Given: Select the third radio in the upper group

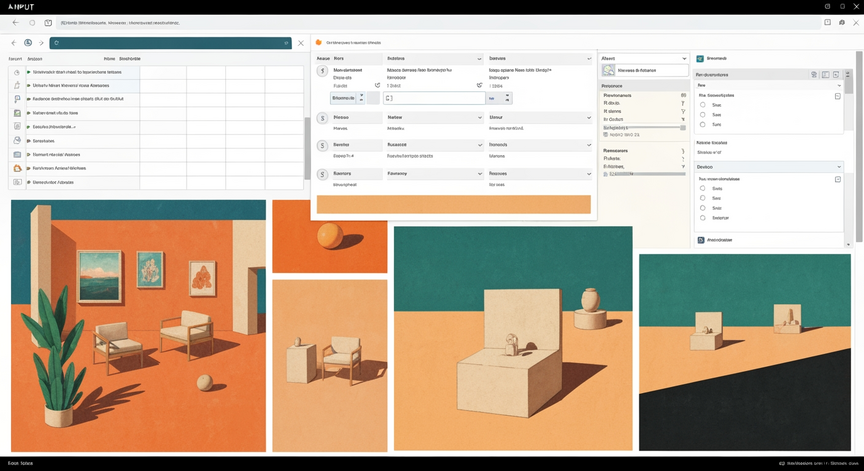Looking at the screenshot, I should (x=703, y=124).
